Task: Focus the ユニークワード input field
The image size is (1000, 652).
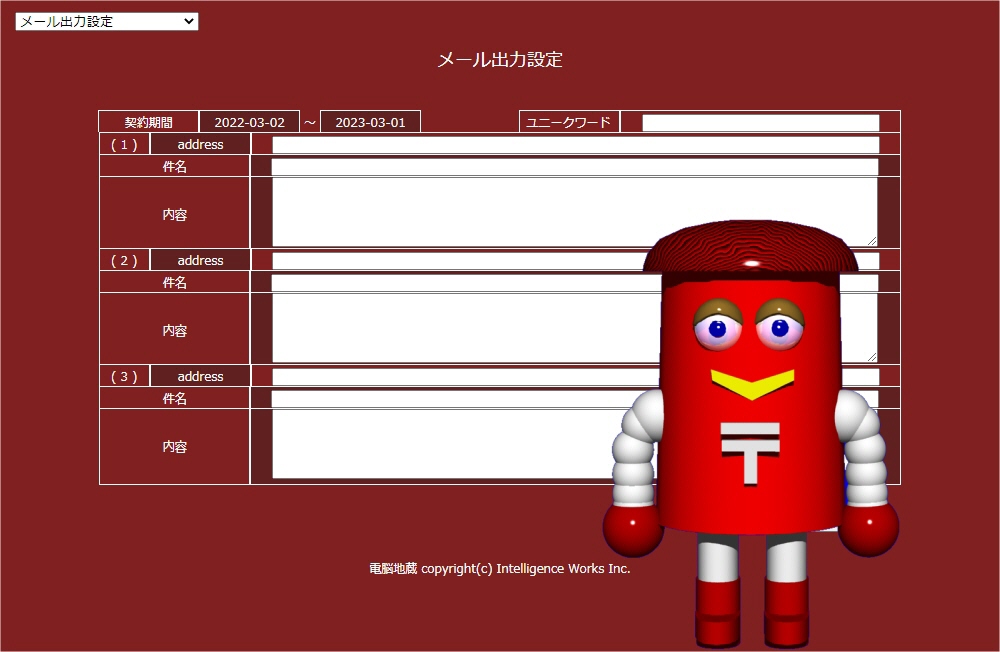Action: (760, 122)
